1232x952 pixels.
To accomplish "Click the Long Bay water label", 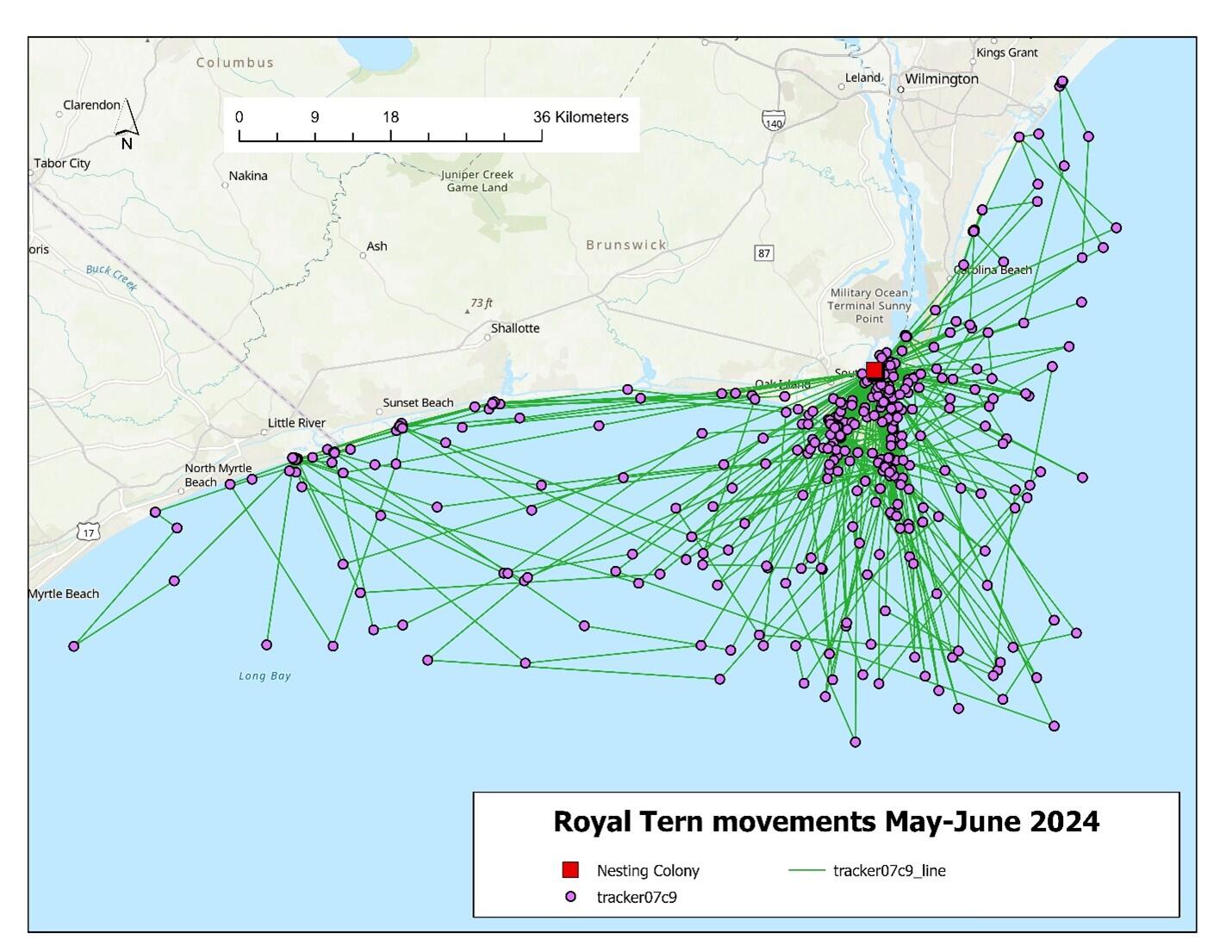I will [x=264, y=676].
